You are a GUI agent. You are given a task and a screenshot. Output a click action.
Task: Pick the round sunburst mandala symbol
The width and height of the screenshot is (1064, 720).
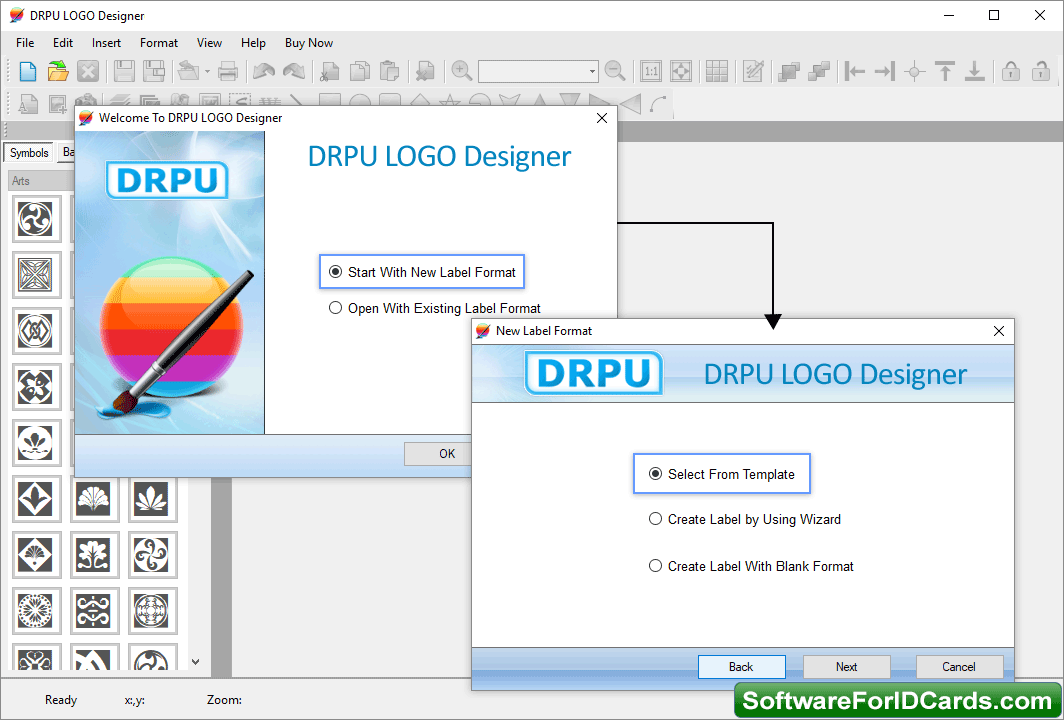click(36, 611)
